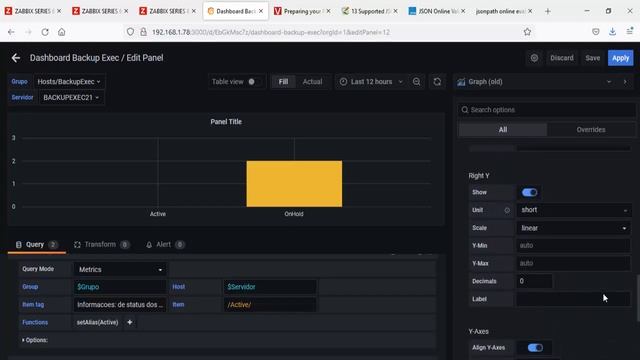Select the Overrides tab
This screenshot has height=360, width=640.
tap(591, 130)
